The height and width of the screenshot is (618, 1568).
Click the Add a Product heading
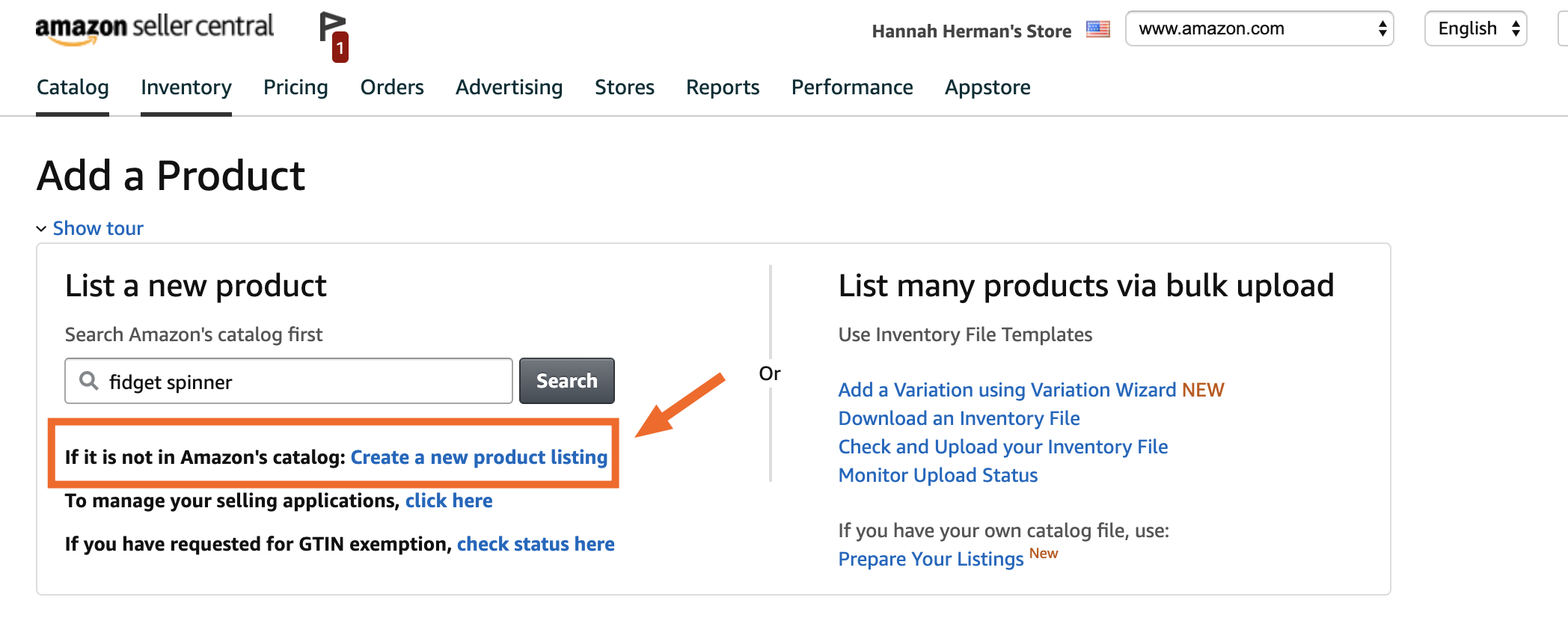coord(171,176)
